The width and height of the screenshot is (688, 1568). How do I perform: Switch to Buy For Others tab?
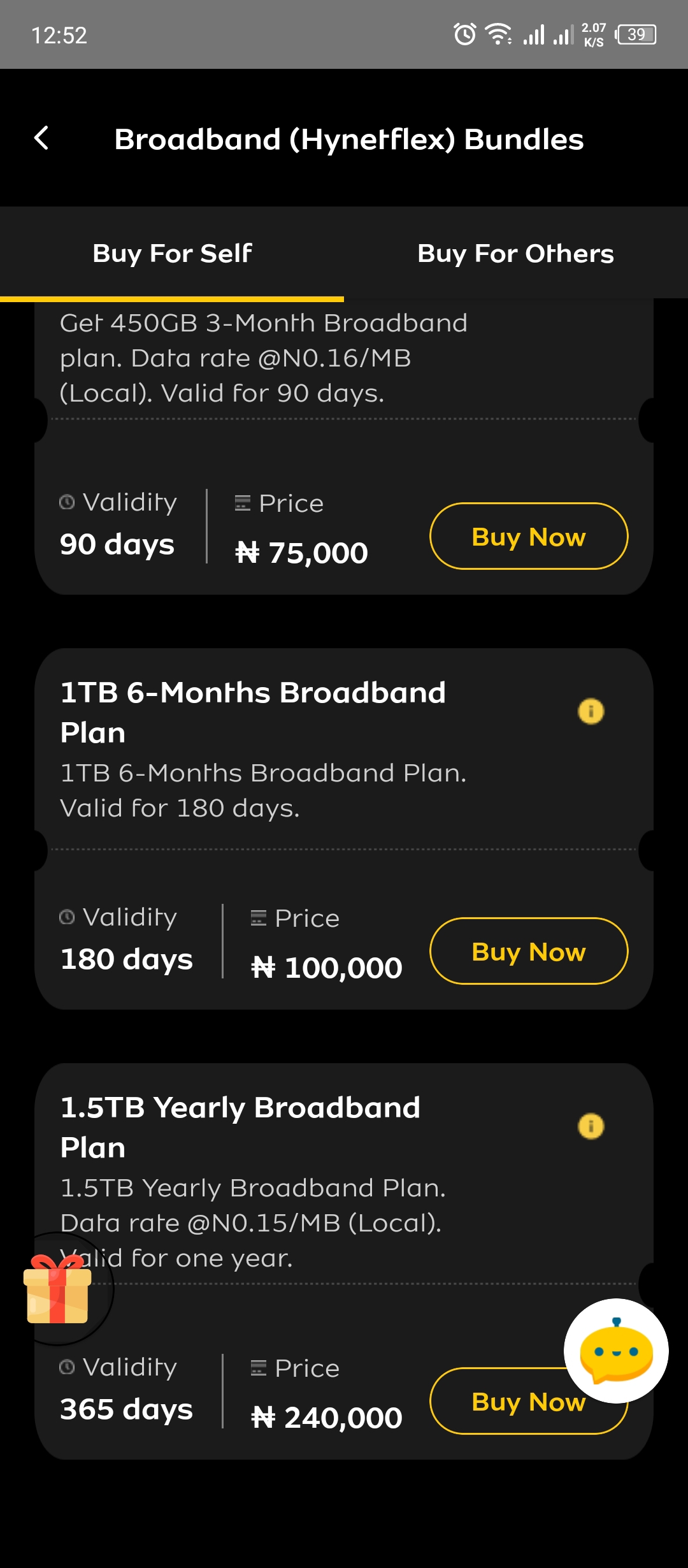(515, 253)
